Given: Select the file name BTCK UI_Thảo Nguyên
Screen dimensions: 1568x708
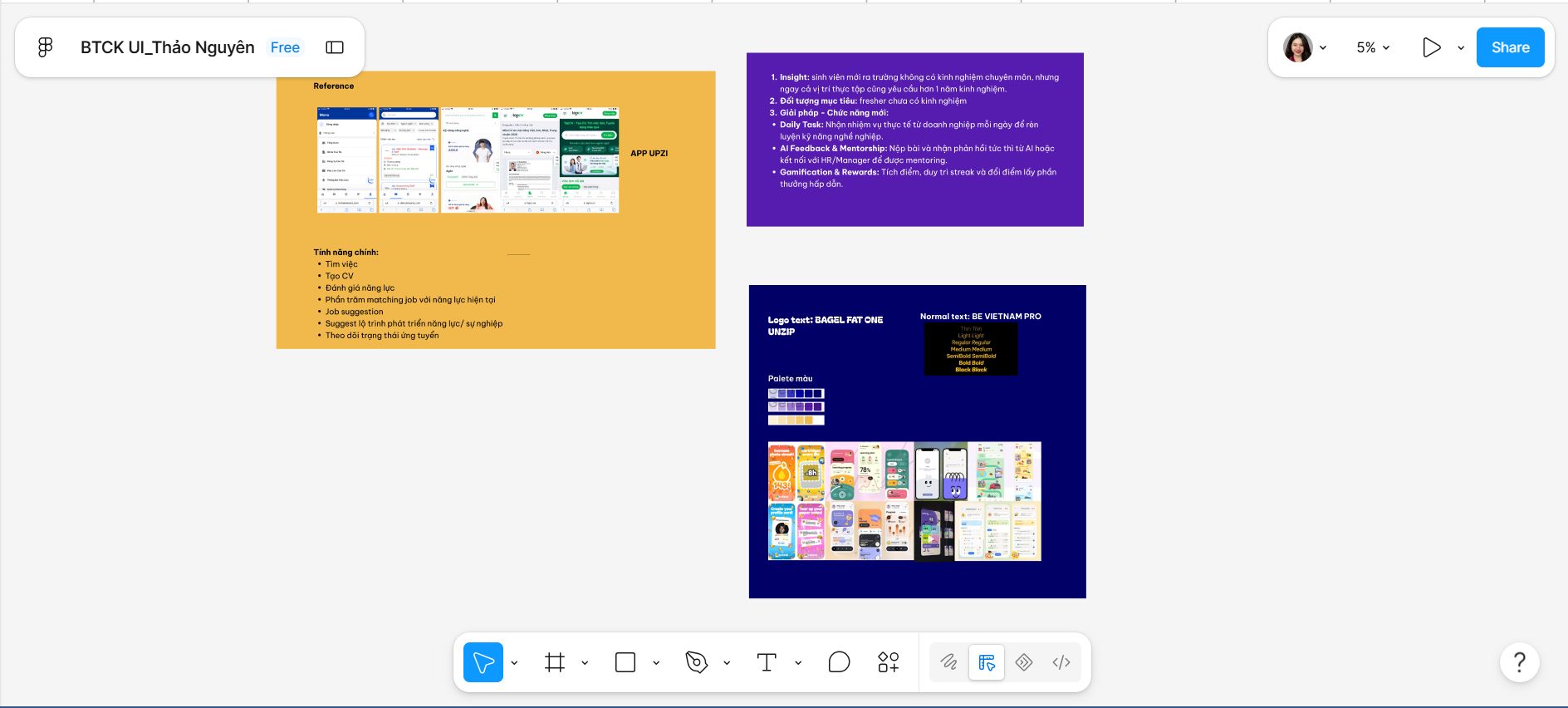Looking at the screenshot, I should click(x=167, y=47).
